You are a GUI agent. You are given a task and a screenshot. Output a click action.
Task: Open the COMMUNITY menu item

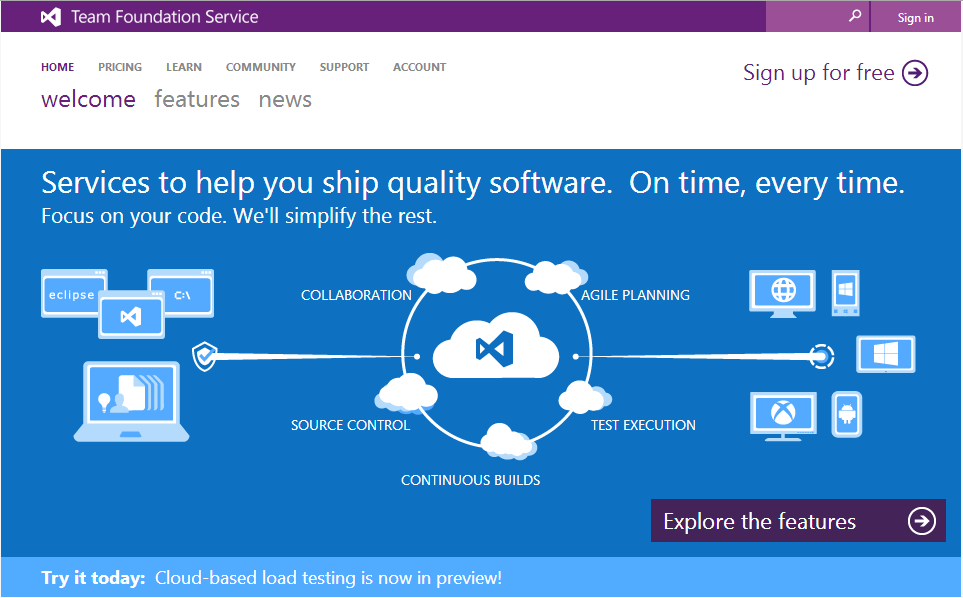(x=260, y=67)
